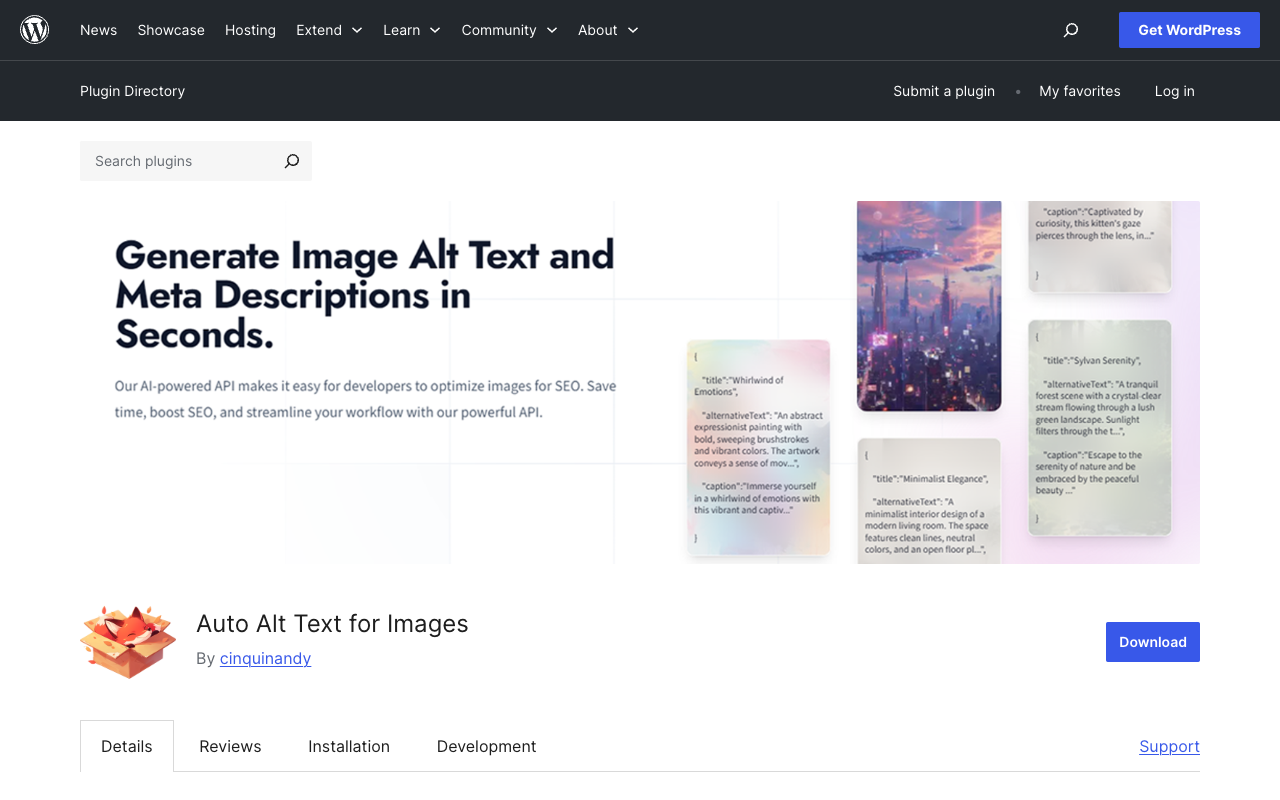Click the Support link
Viewport: 1280px width, 800px height.
[1169, 746]
